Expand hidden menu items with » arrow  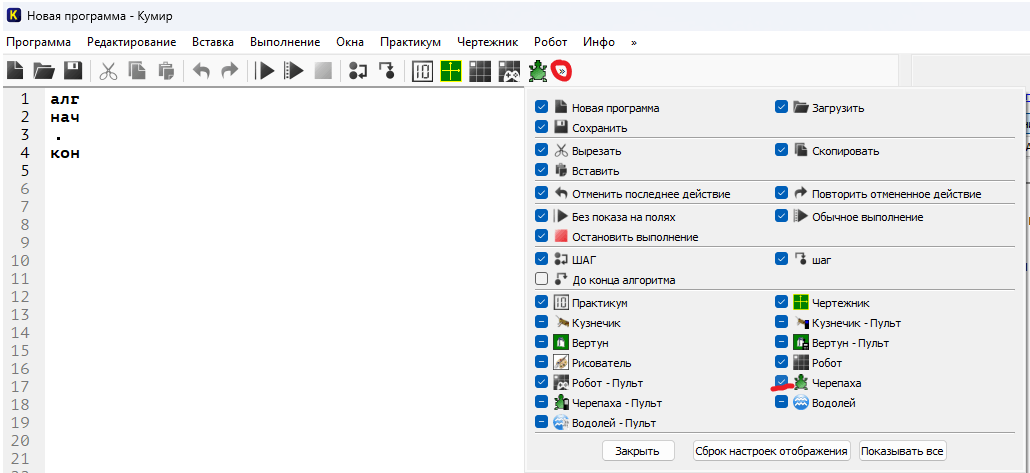633,42
